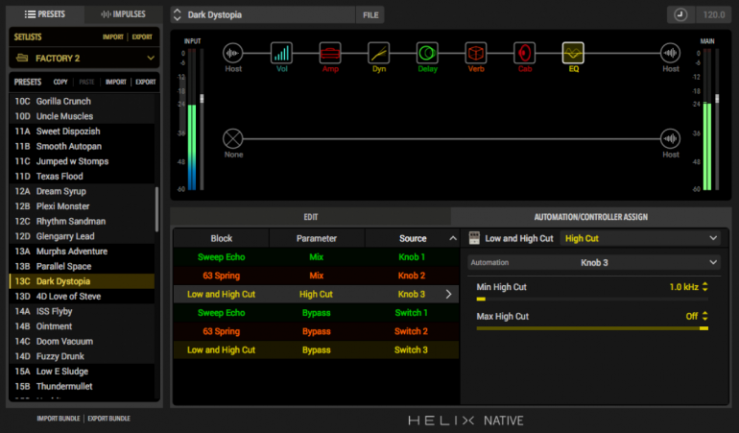Open the tempo metronome clock icon
Image resolution: width=739 pixels, height=433 pixels.
click(680, 15)
